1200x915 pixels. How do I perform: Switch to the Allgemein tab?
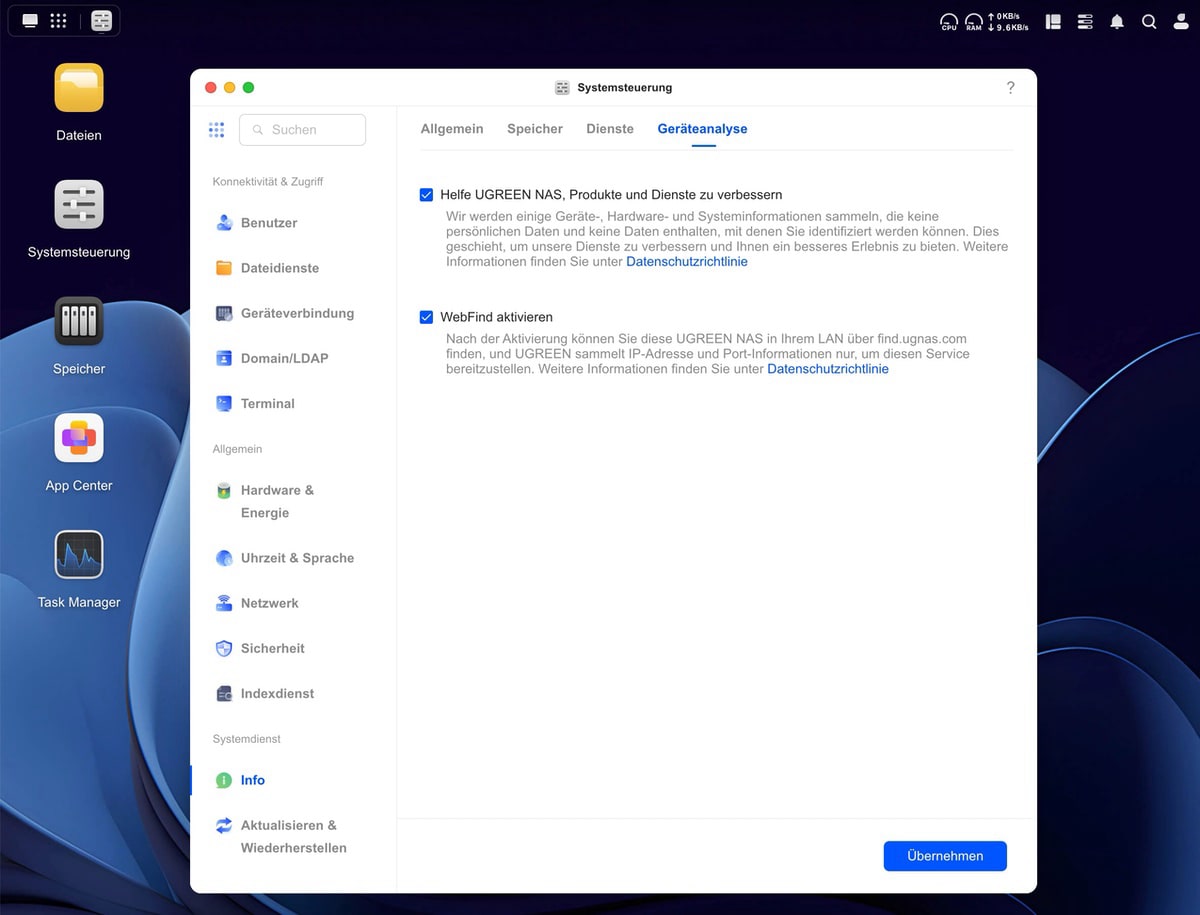pyautogui.click(x=452, y=129)
